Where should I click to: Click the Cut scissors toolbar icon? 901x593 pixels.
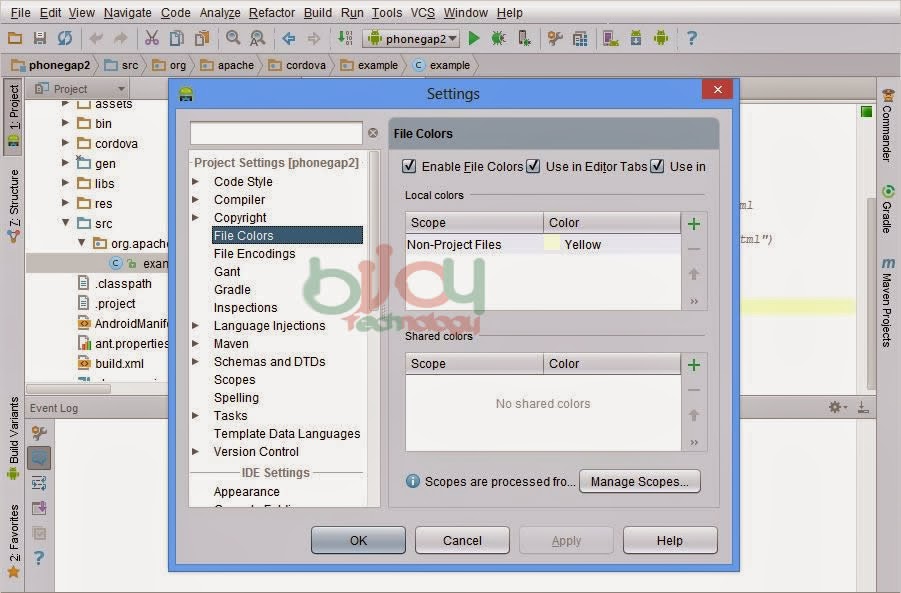point(152,38)
